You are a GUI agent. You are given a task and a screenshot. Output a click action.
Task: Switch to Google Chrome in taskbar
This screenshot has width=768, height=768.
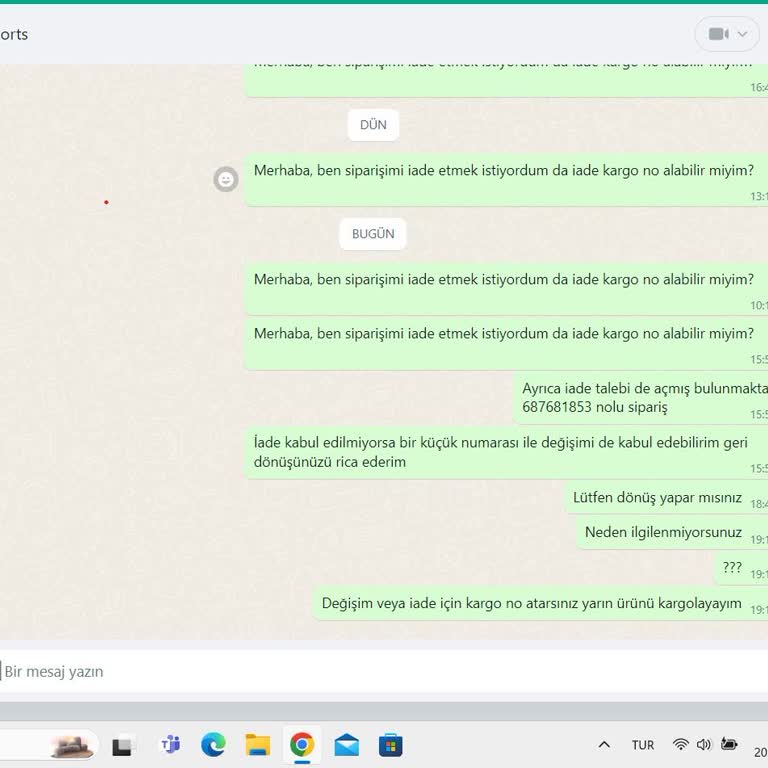point(302,745)
